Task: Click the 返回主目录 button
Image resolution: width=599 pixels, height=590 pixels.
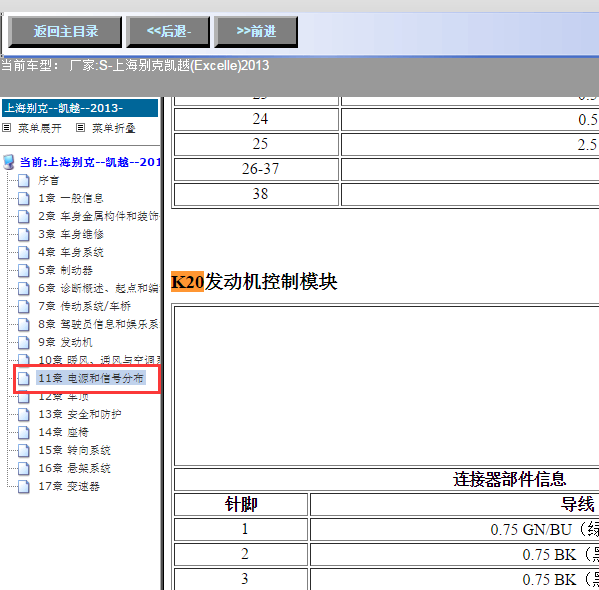Action: point(65,32)
